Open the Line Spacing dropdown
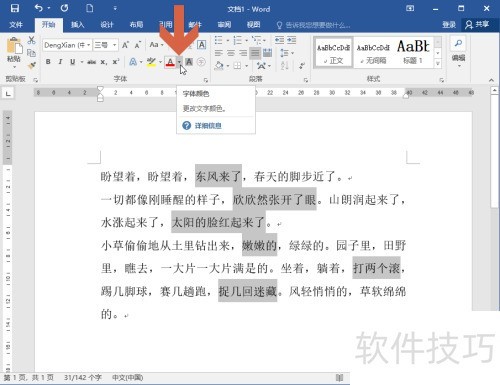The image size is (500, 385). [287, 53]
